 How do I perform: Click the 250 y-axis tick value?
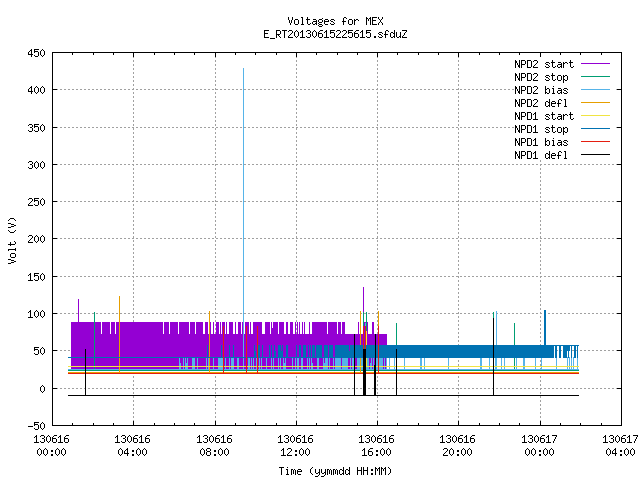pos(36,202)
